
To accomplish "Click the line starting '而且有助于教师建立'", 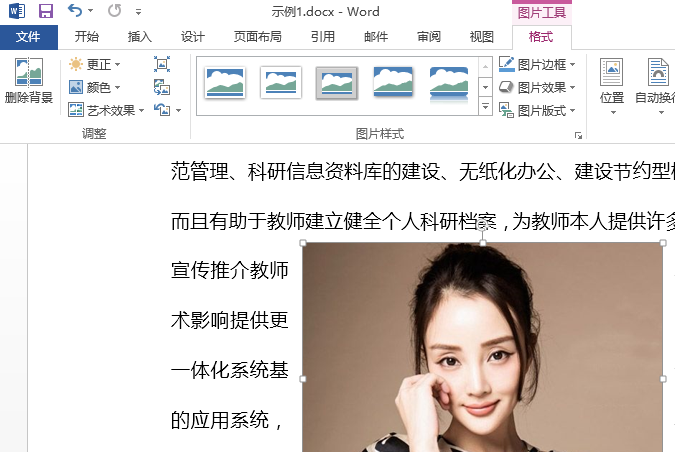I will [x=423, y=222].
